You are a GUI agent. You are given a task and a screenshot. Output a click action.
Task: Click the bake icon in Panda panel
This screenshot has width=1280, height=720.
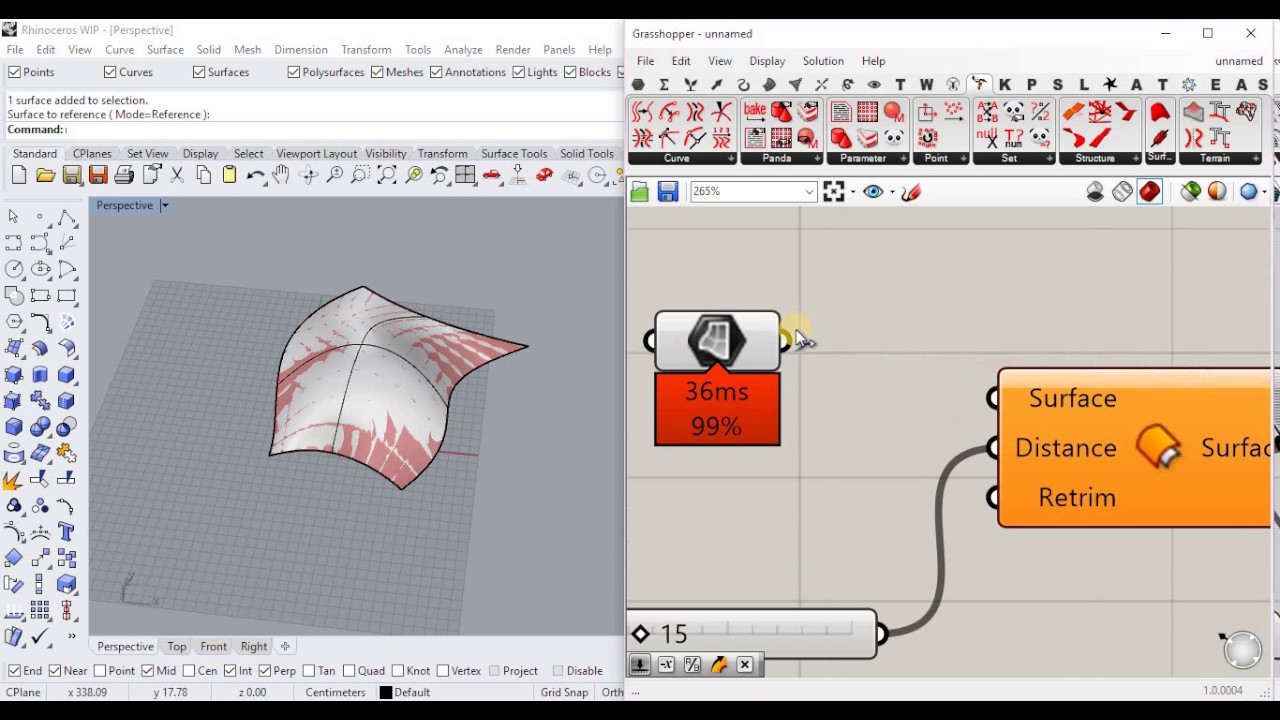click(755, 112)
